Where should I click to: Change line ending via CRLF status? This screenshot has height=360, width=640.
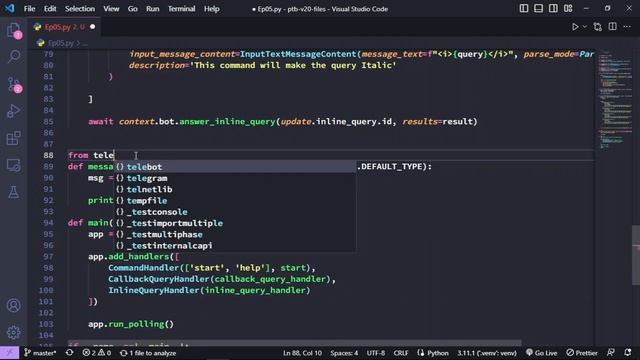tap(401, 353)
